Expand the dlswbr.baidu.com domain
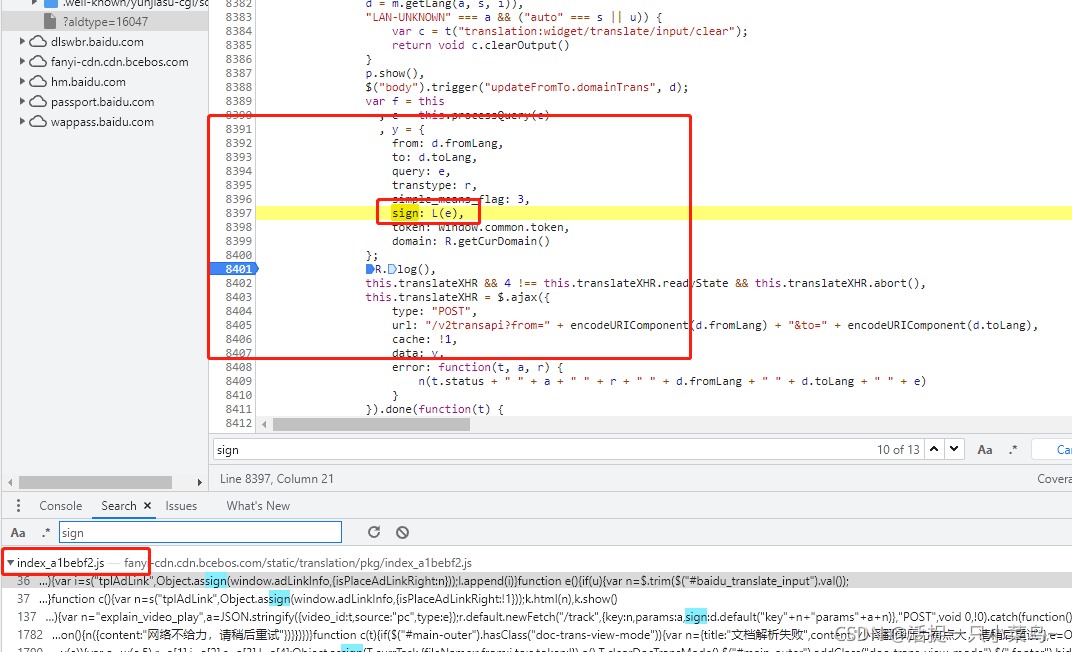This screenshot has height=652, width=1072. (24, 42)
